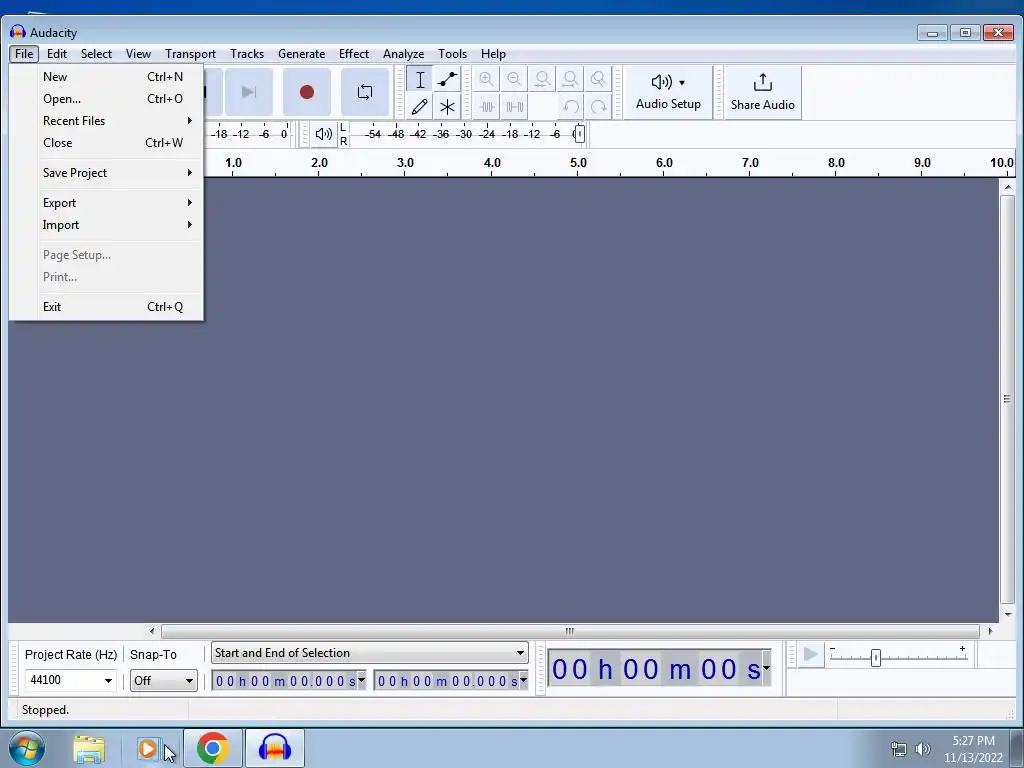Expand the Export submenu
Viewport: 1024px width, 768px height.
coord(106,202)
